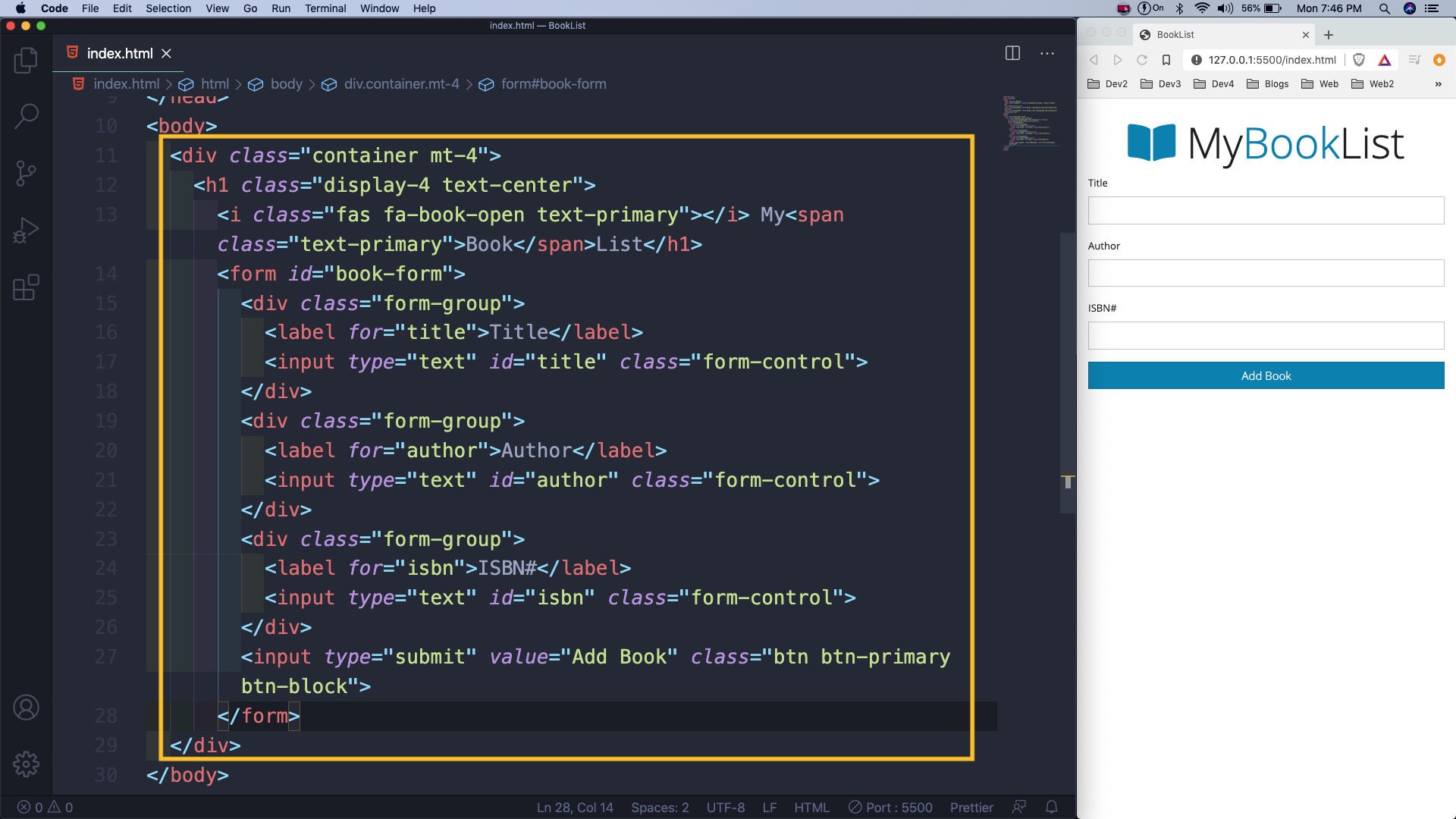The width and height of the screenshot is (1456, 819).
Task: Open the Web2 bookmarks folder
Action: (x=1373, y=84)
